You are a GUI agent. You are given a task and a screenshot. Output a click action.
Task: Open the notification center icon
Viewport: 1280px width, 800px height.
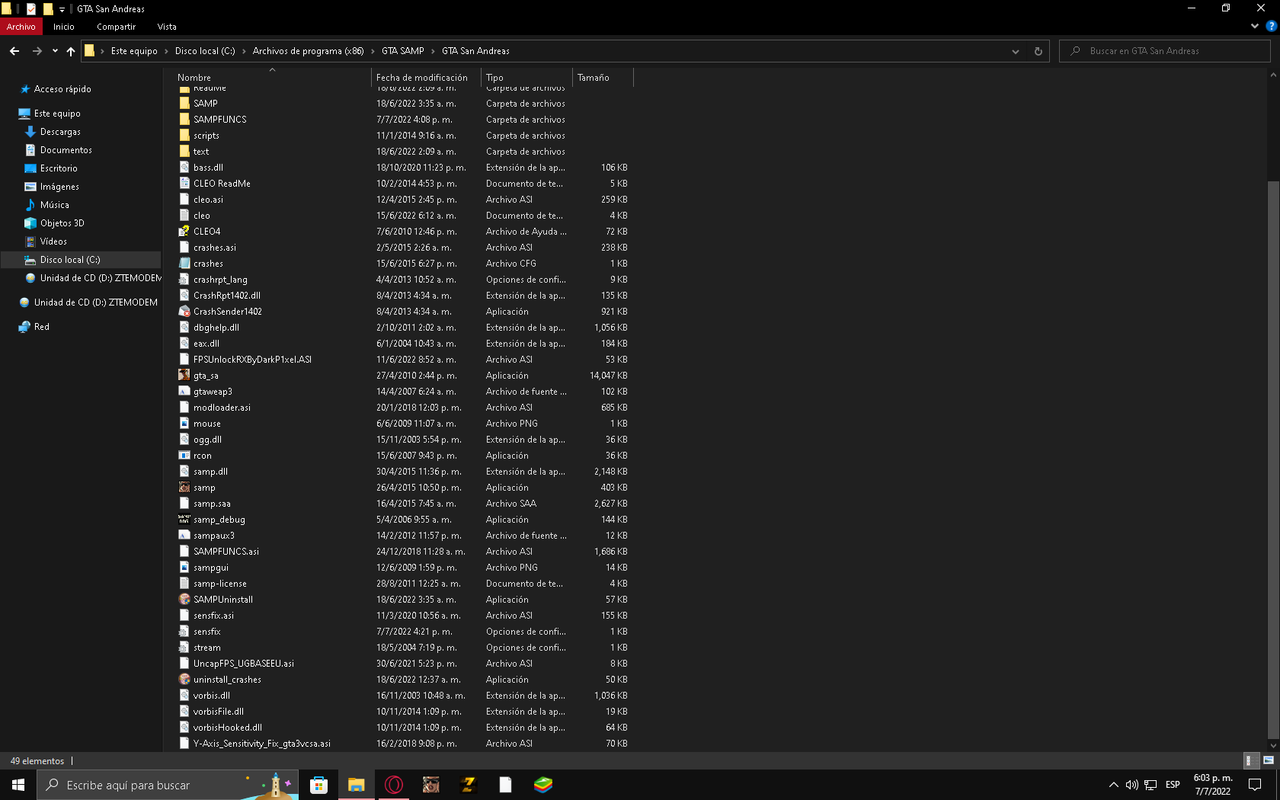1256,785
